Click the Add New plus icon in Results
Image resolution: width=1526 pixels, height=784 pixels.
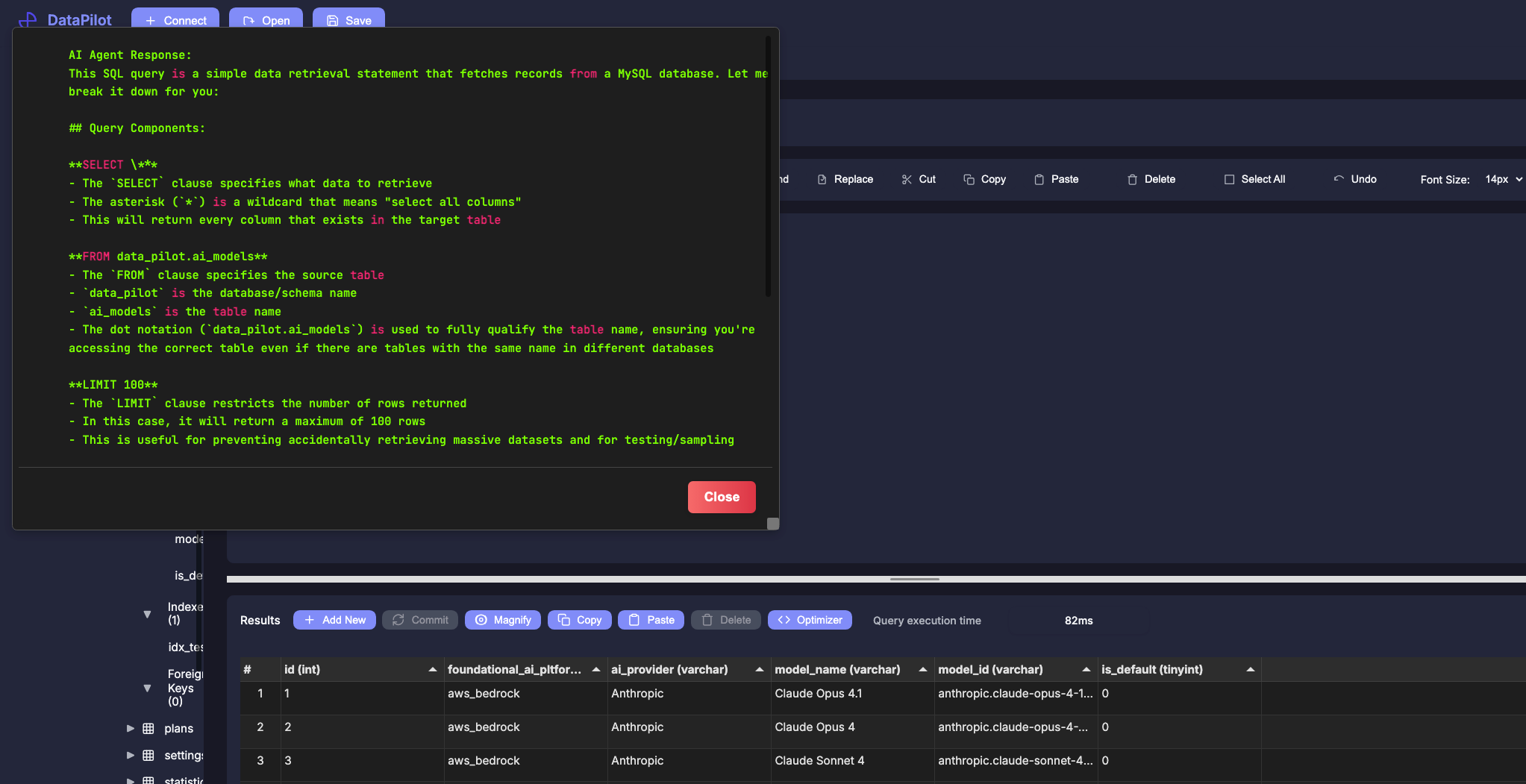310,620
